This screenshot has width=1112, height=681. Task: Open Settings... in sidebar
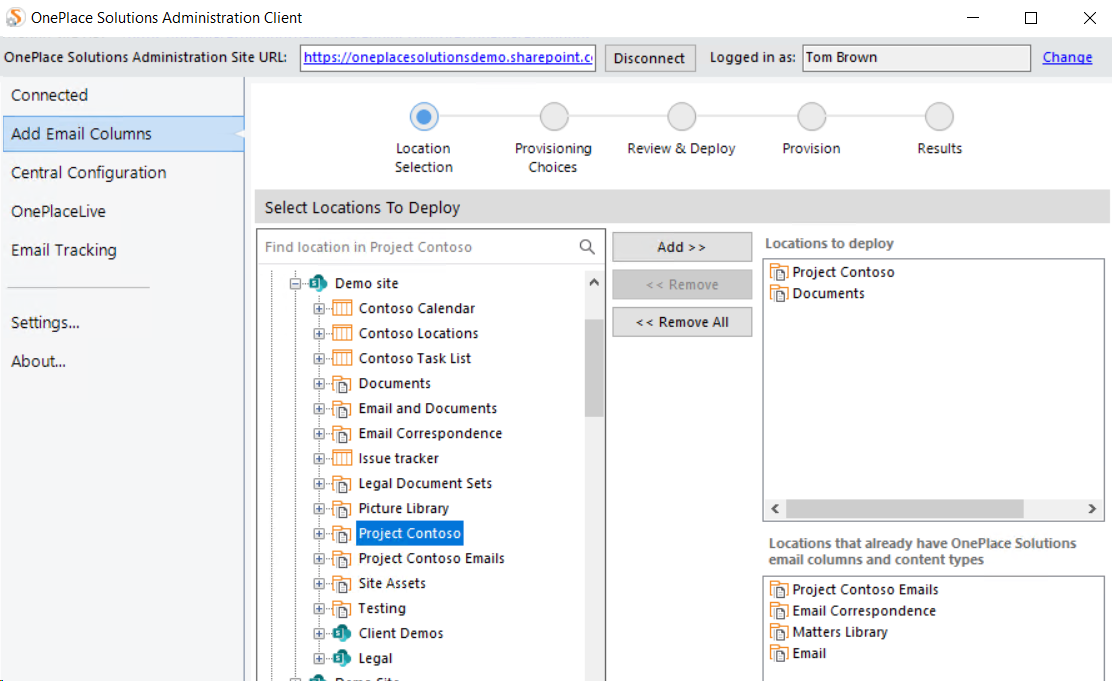[x=123, y=323]
